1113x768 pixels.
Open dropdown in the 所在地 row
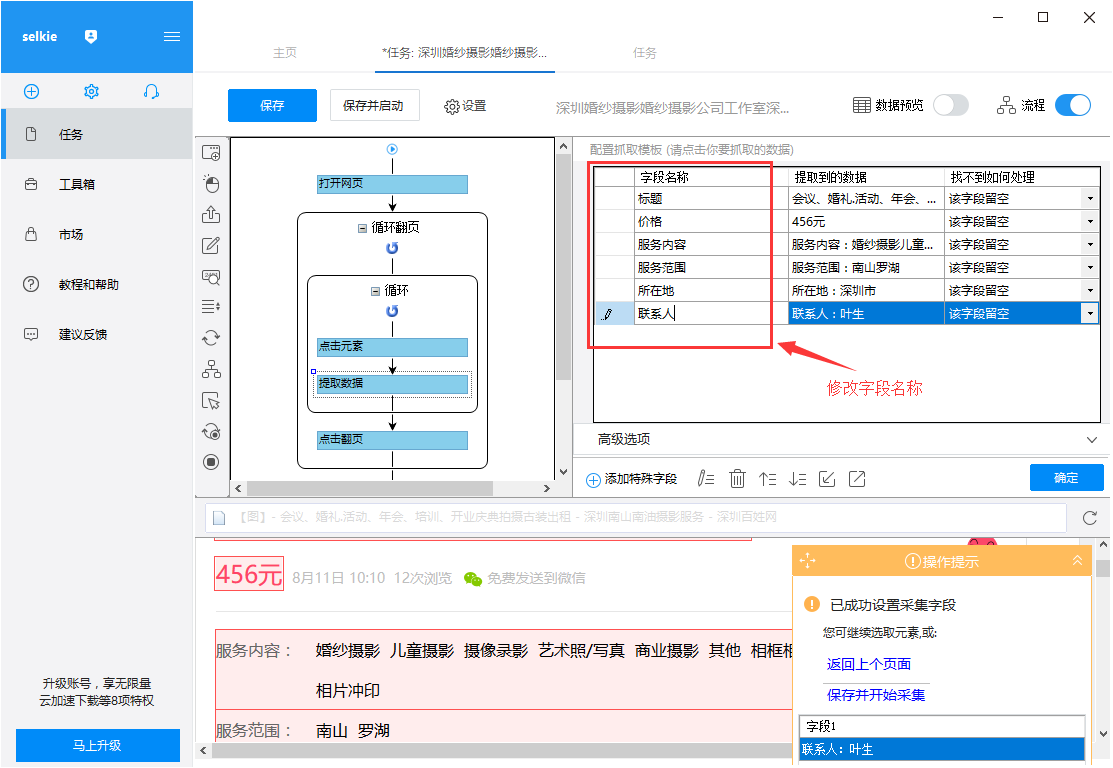coord(1090,290)
